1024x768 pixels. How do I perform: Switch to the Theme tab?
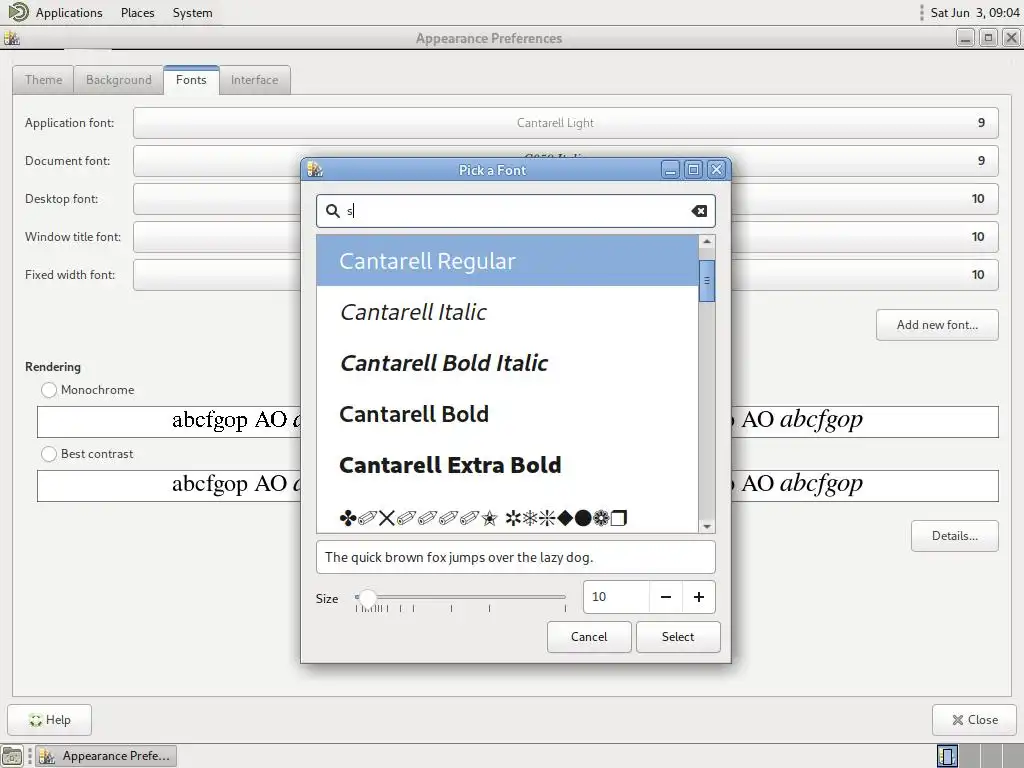[x=43, y=80]
